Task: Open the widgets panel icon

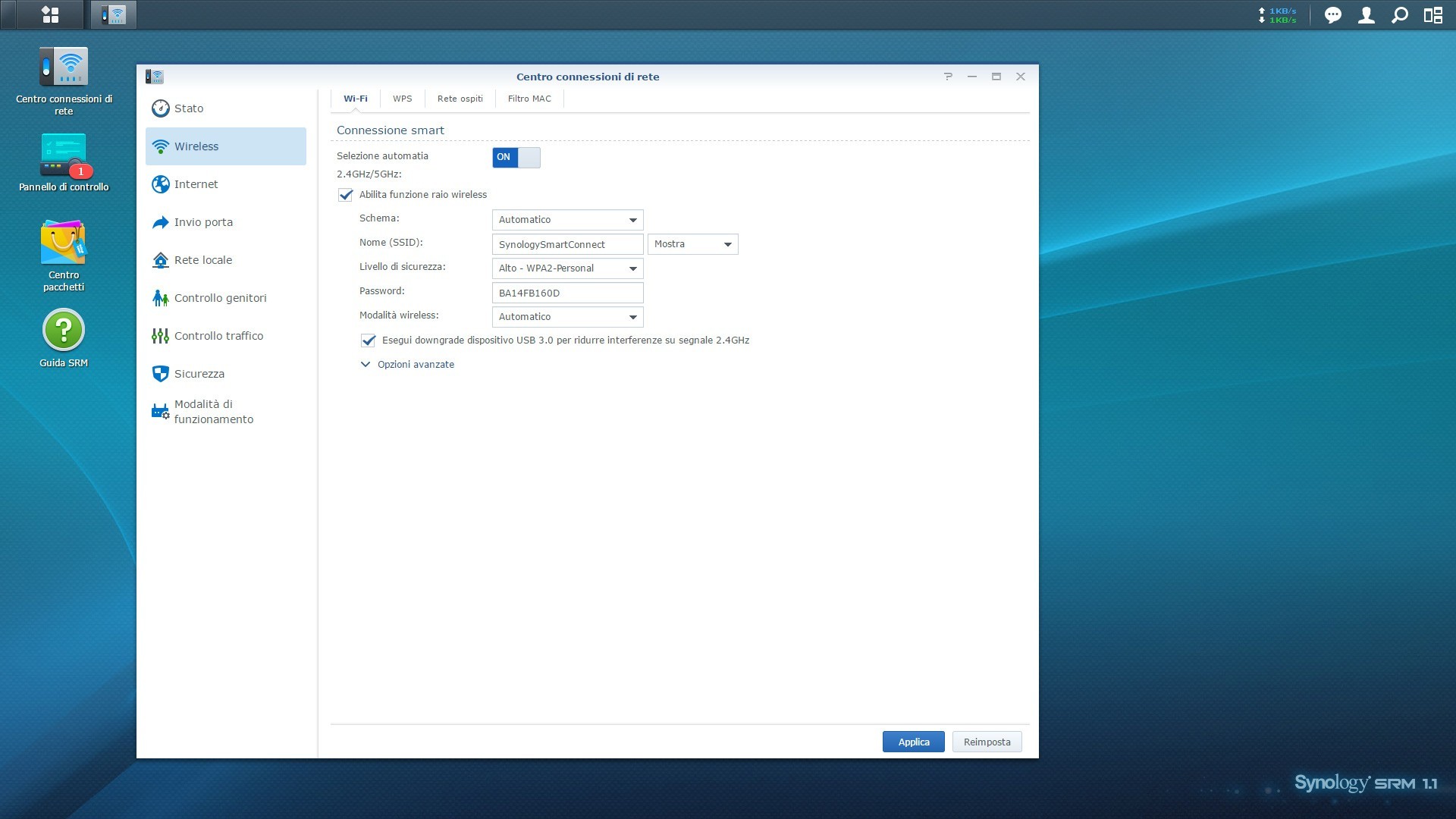Action: (1432, 15)
